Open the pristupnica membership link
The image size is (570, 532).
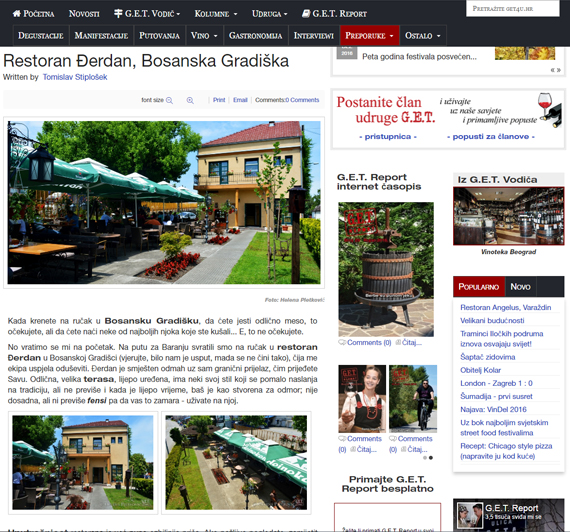pos(388,137)
